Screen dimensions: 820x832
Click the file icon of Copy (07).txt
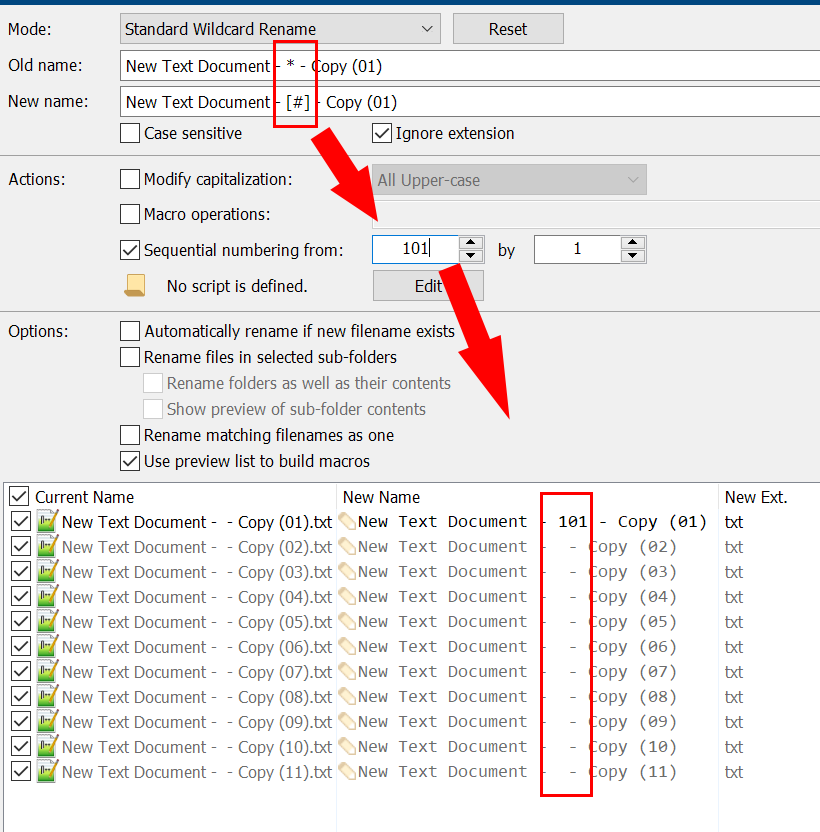(x=47, y=671)
